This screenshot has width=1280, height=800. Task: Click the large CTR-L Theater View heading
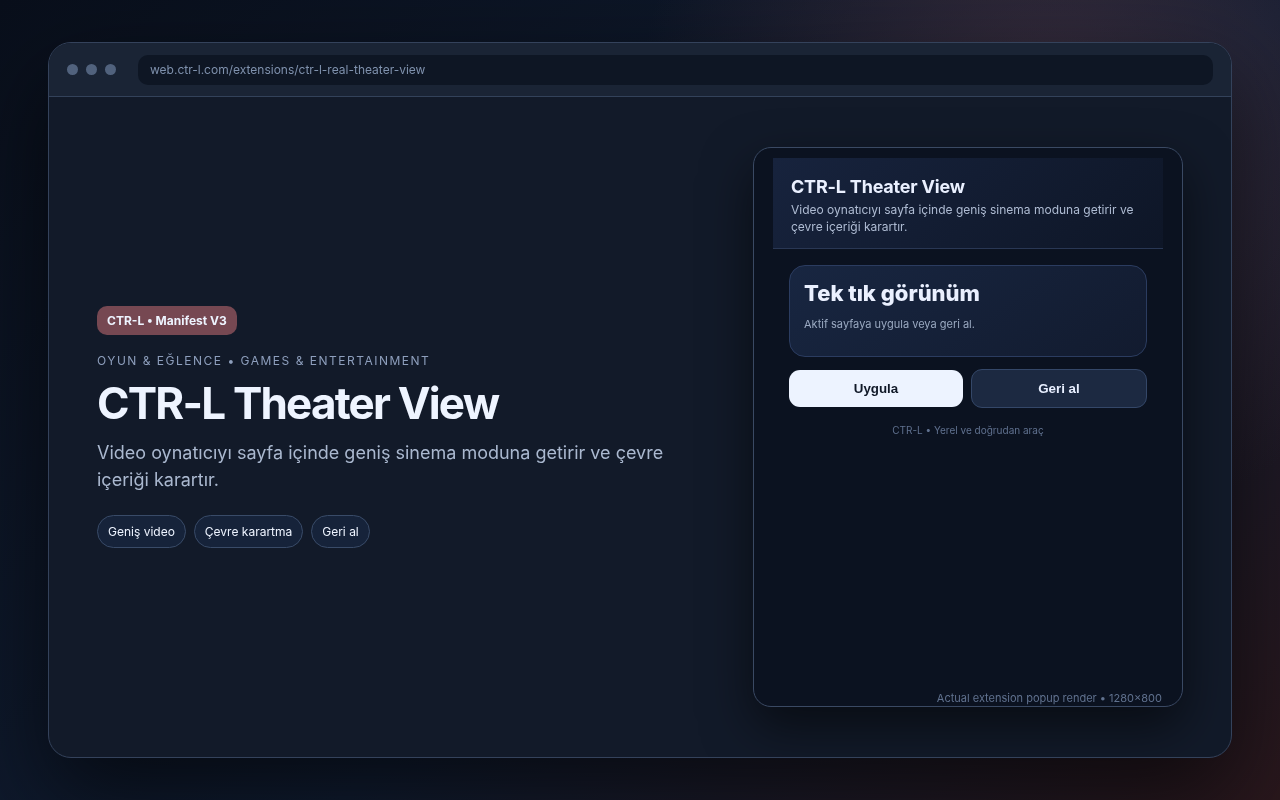(x=298, y=404)
